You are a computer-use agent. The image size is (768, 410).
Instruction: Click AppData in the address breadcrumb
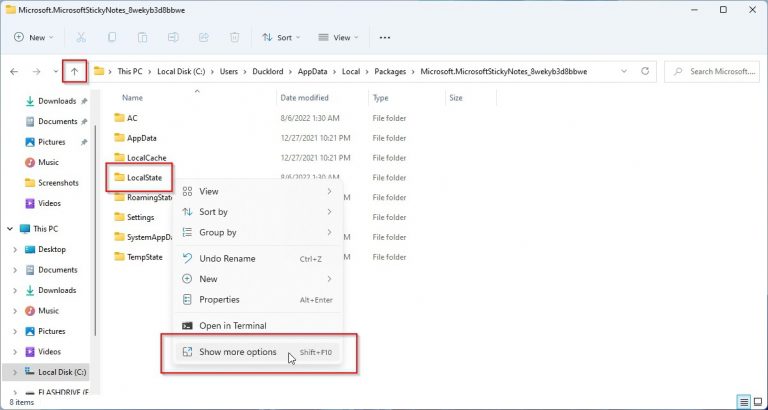[x=312, y=72]
